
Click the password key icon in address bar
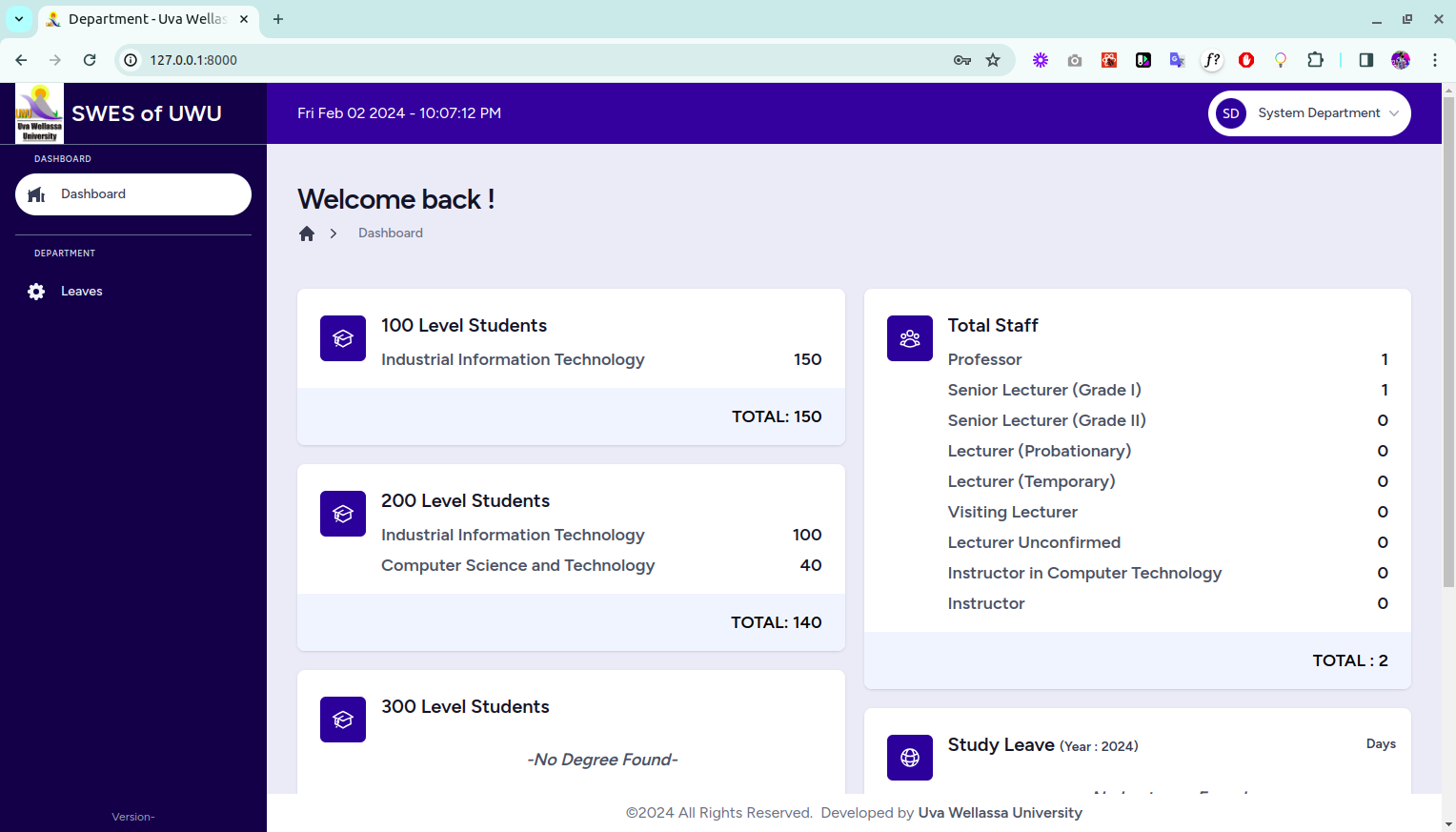click(x=962, y=60)
